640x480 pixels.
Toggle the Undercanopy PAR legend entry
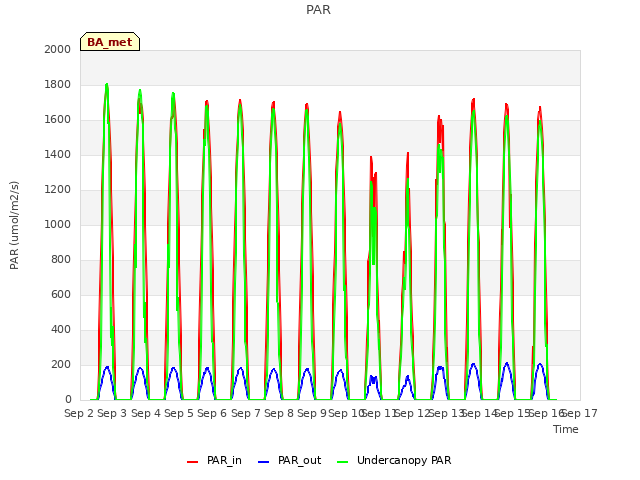point(394,460)
